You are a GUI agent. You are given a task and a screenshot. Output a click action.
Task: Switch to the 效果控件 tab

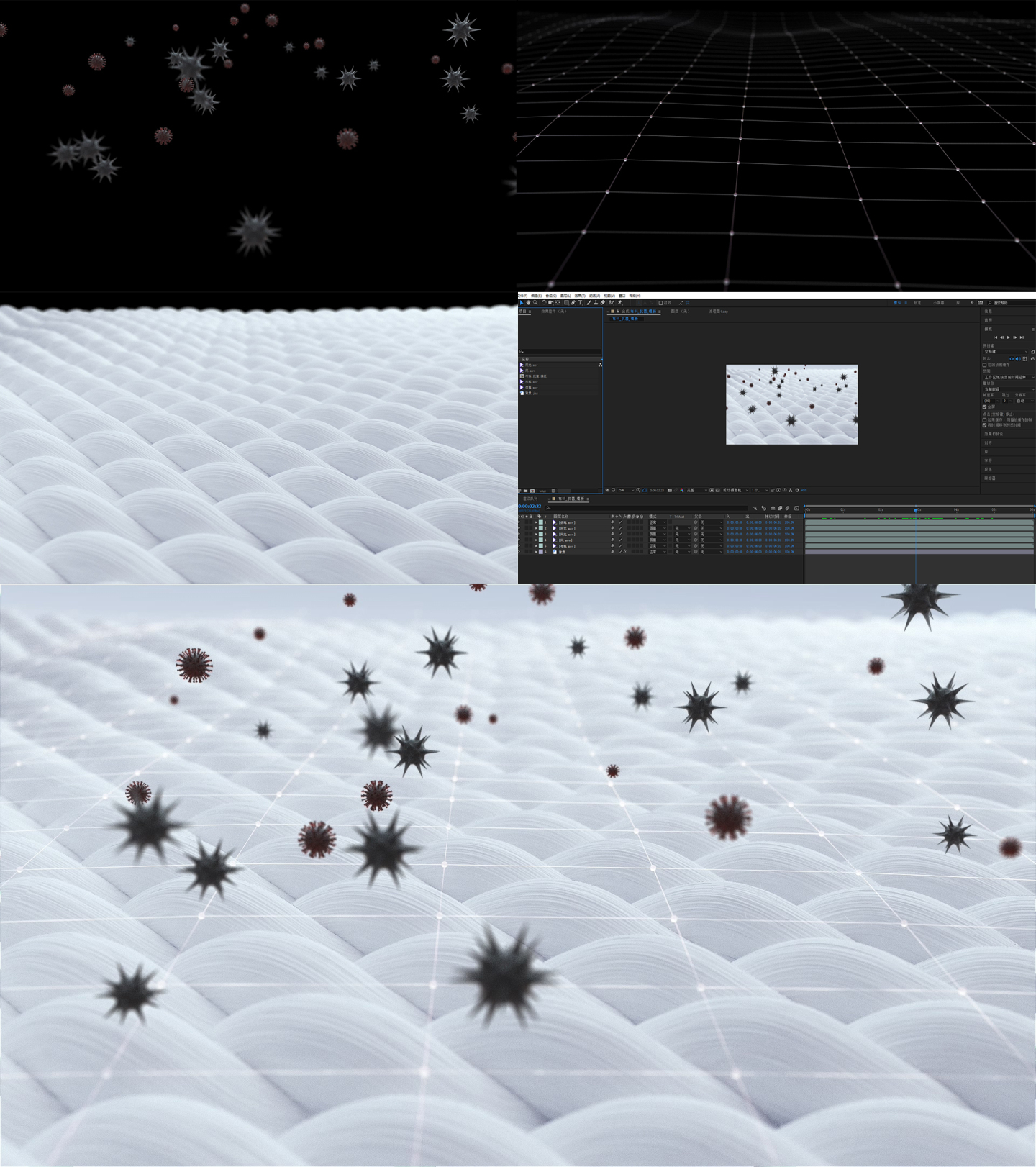pyautogui.click(x=554, y=311)
